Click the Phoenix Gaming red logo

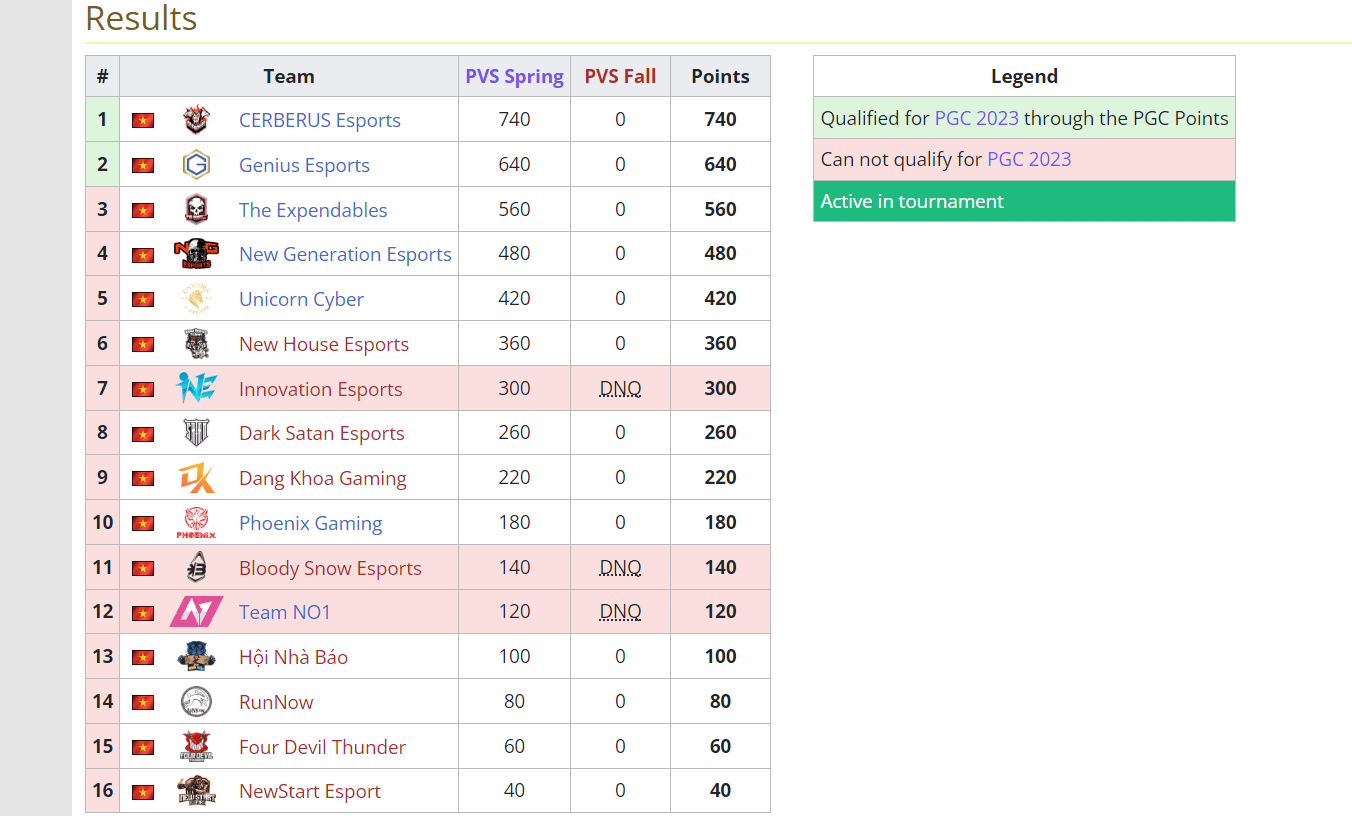point(196,523)
